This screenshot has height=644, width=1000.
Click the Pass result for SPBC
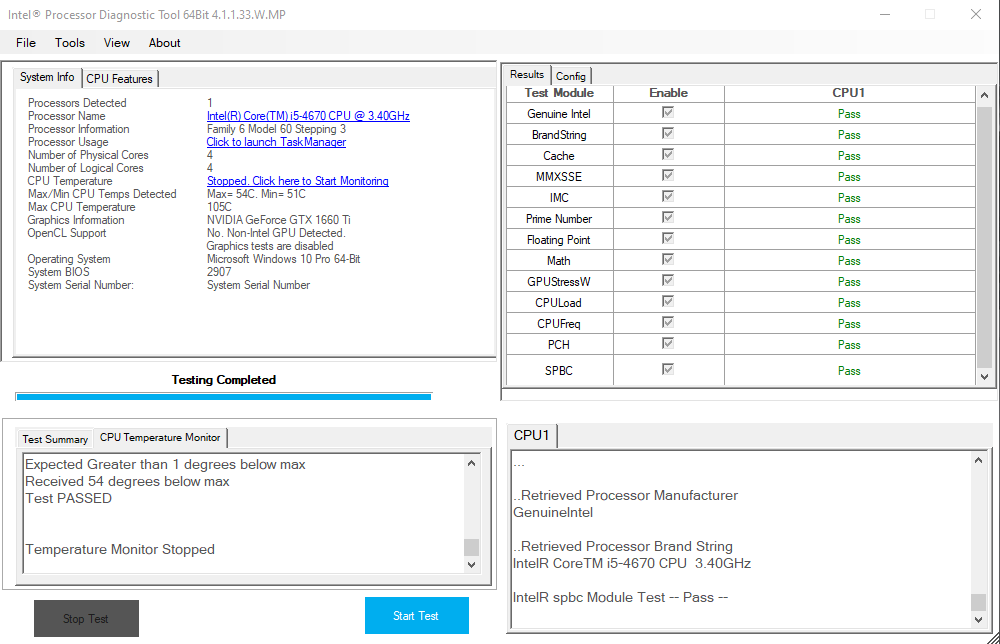[849, 371]
